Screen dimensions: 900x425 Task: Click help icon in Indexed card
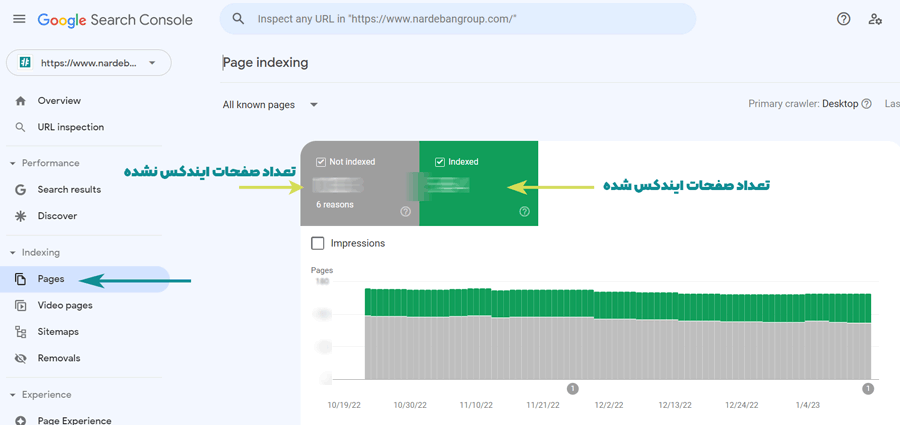tap(524, 211)
